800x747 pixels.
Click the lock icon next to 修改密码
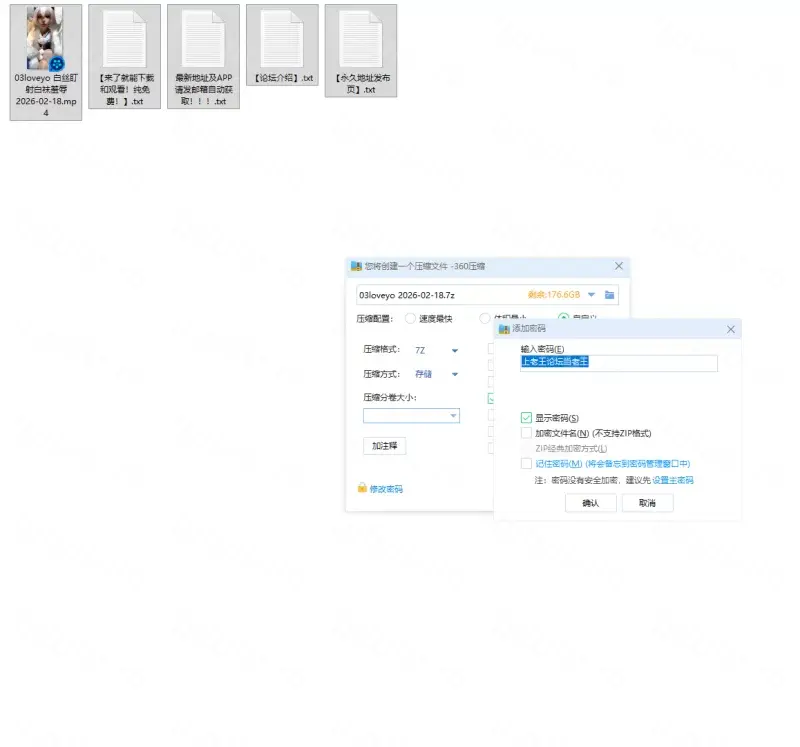pyautogui.click(x=362, y=488)
